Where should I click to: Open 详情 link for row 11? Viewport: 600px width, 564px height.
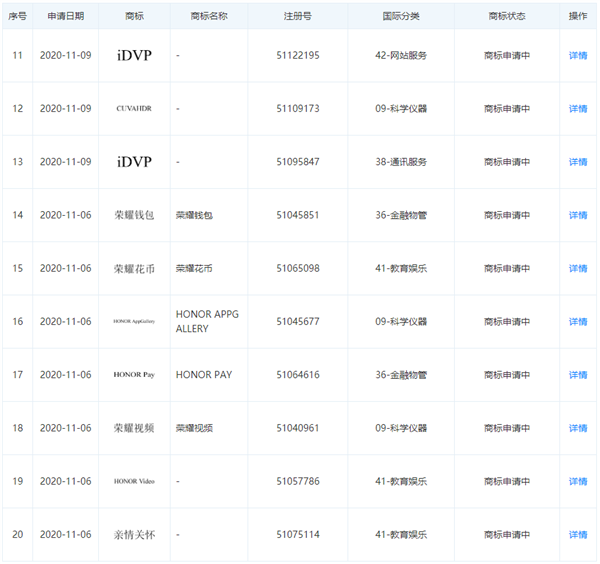[x=577, y=56]
